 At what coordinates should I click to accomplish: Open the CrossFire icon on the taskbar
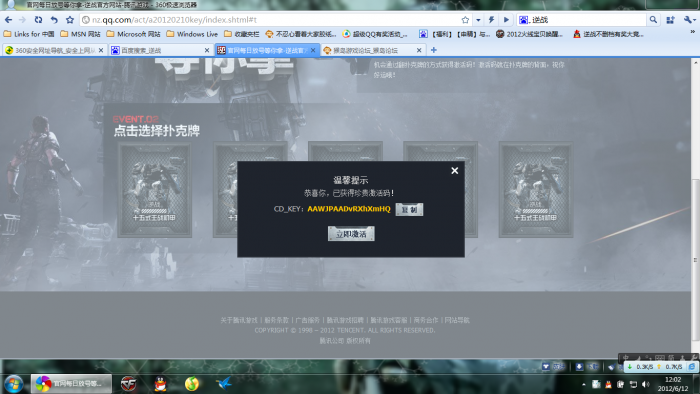129,384
